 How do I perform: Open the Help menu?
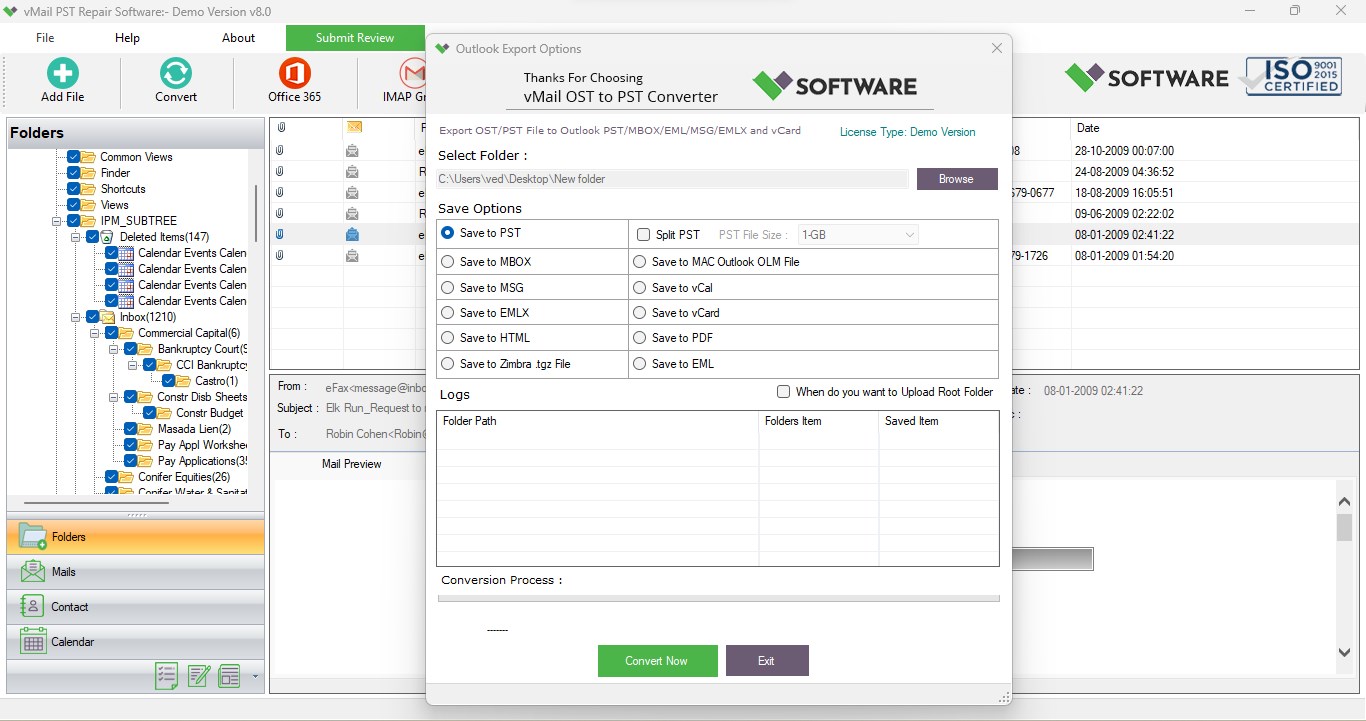(127, 38)
